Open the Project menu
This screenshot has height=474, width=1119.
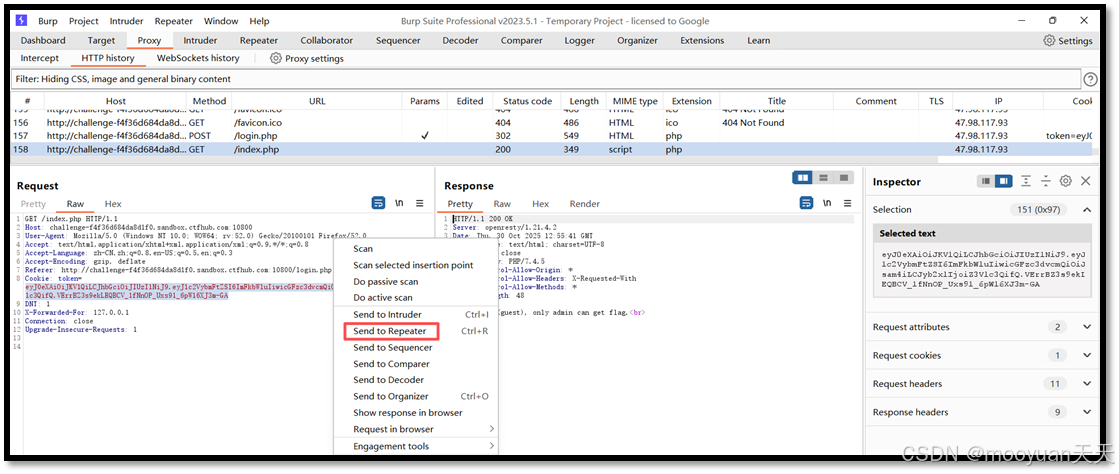coord(84,21)
